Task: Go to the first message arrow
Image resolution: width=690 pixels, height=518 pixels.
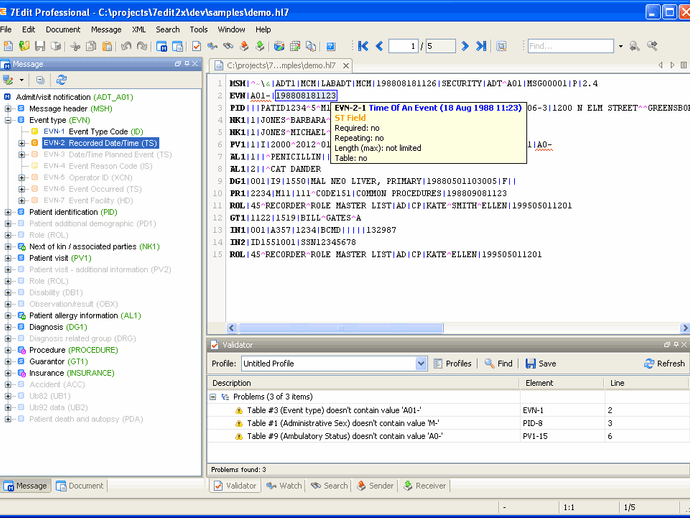Action: [363, 46]
